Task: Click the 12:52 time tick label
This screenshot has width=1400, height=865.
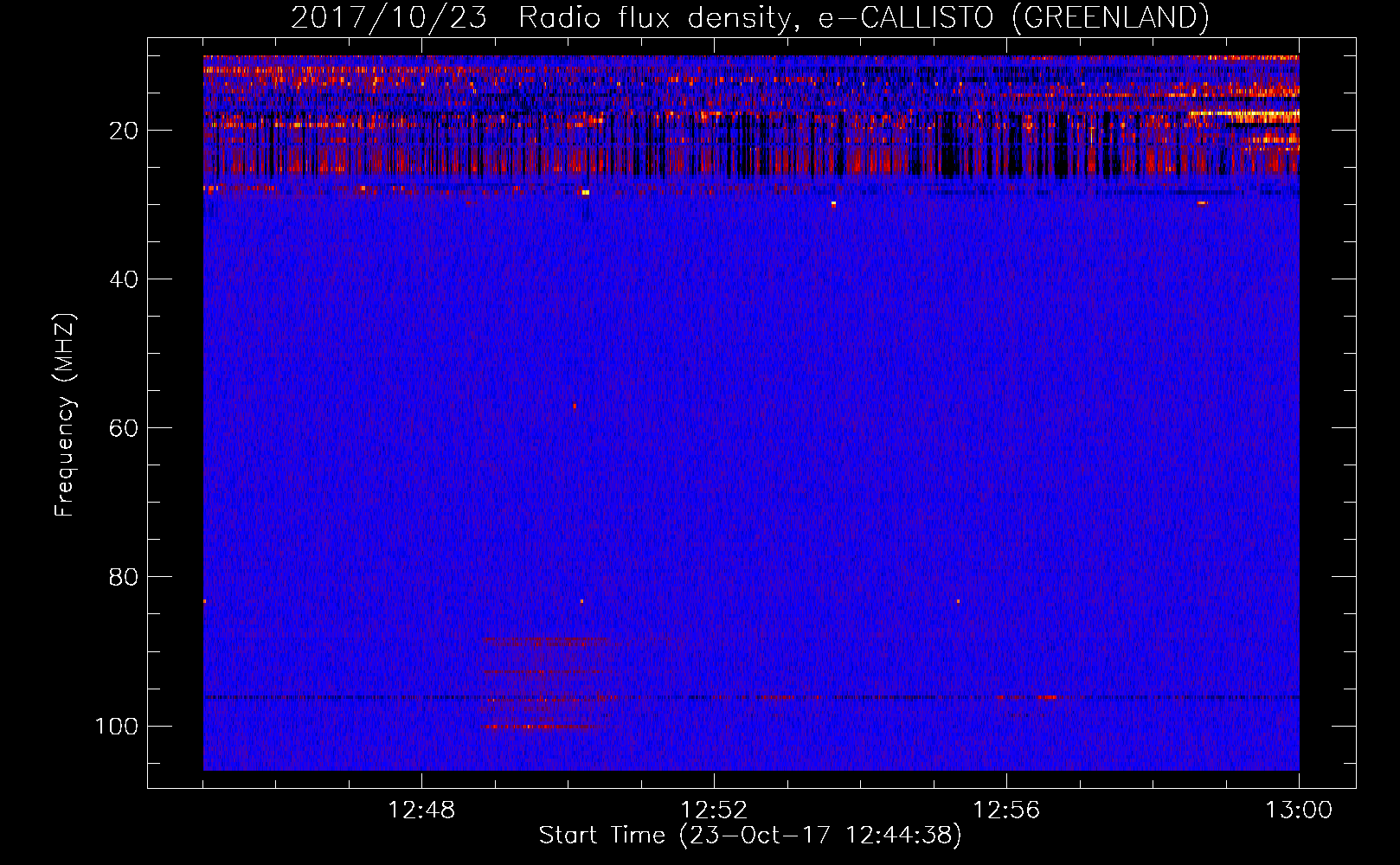Action: point(714,811)
